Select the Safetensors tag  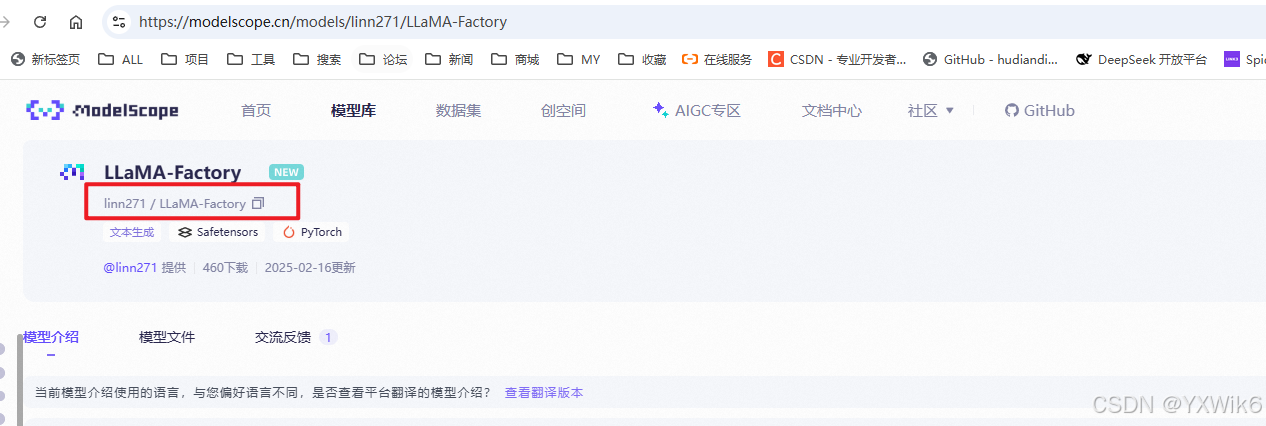218,232
